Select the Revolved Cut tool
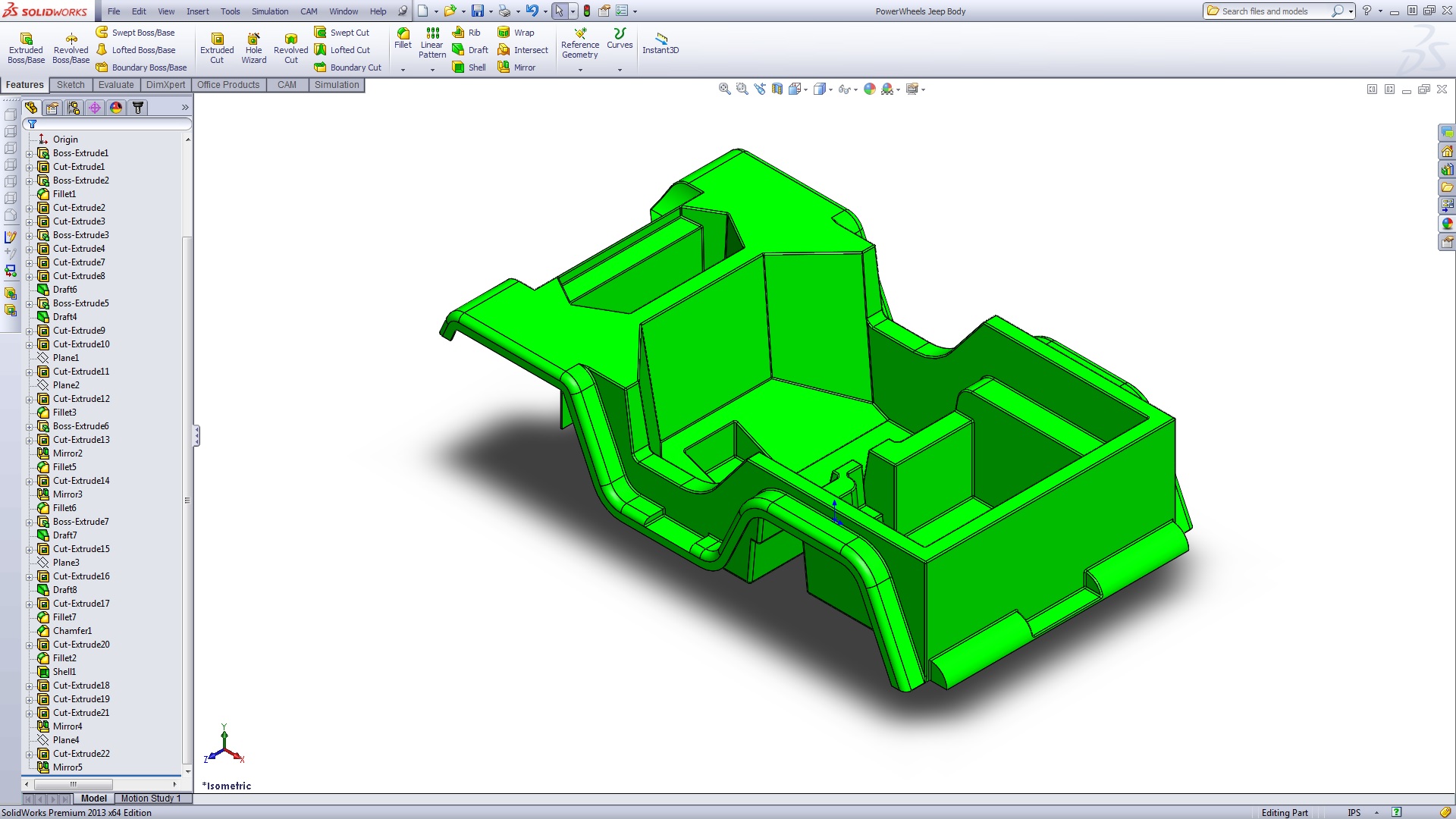Image resolution: width=1456 pixels, height=819 pixels. (x=290, y=48)
